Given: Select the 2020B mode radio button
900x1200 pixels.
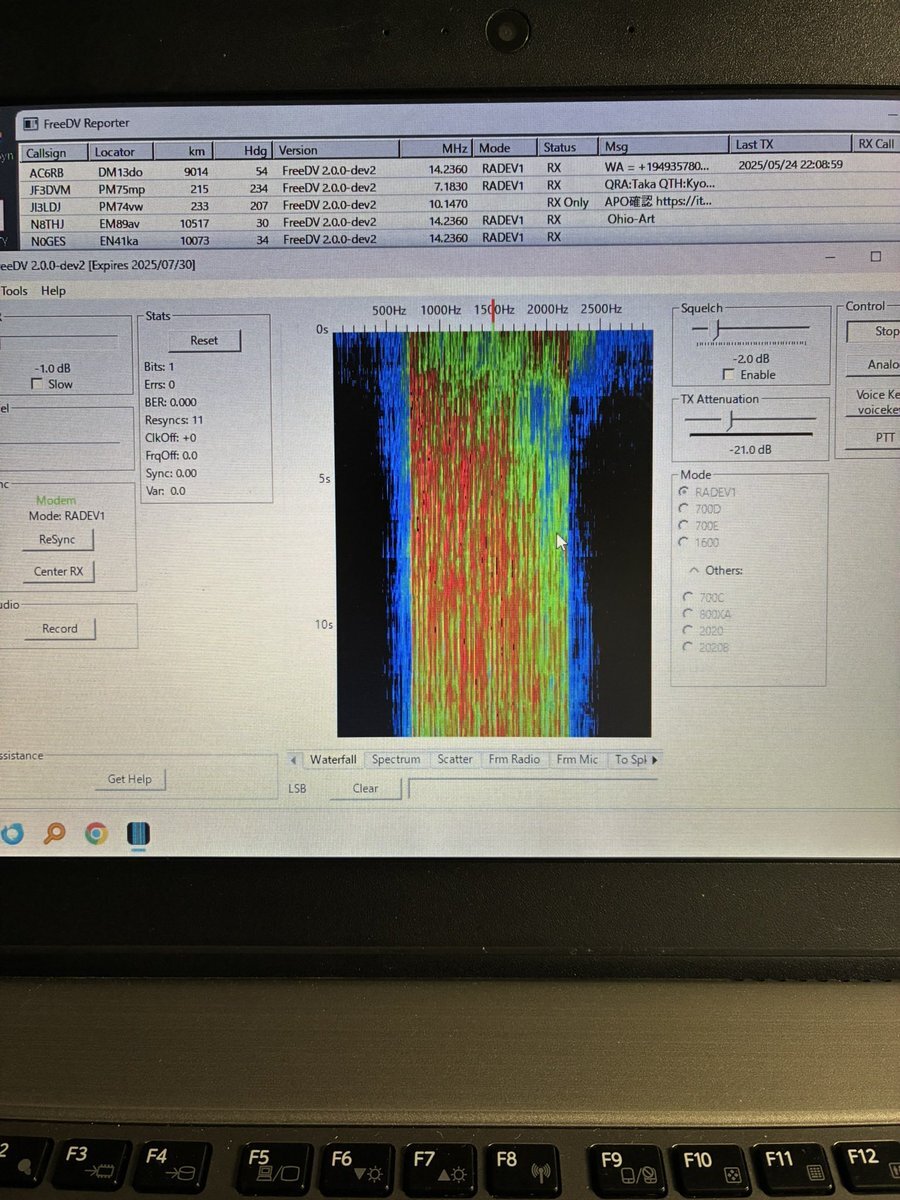Looking at the screenshot, I should (x=688, y=647).
